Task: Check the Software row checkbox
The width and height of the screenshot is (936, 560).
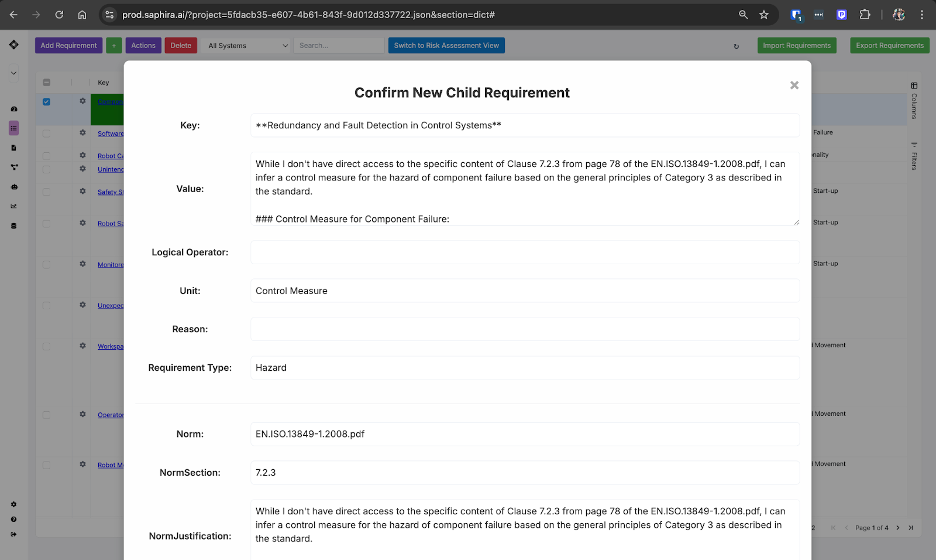Action: click(47, 133)
